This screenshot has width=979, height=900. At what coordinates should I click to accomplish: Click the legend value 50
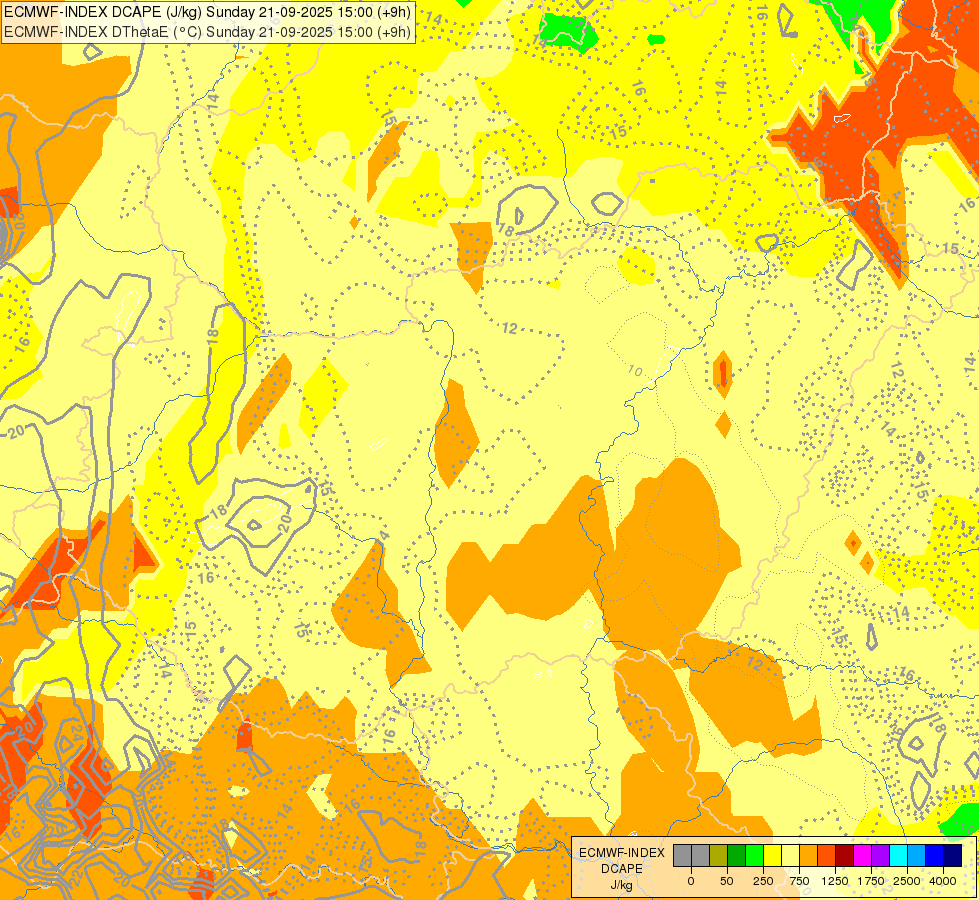click(727, 881)
